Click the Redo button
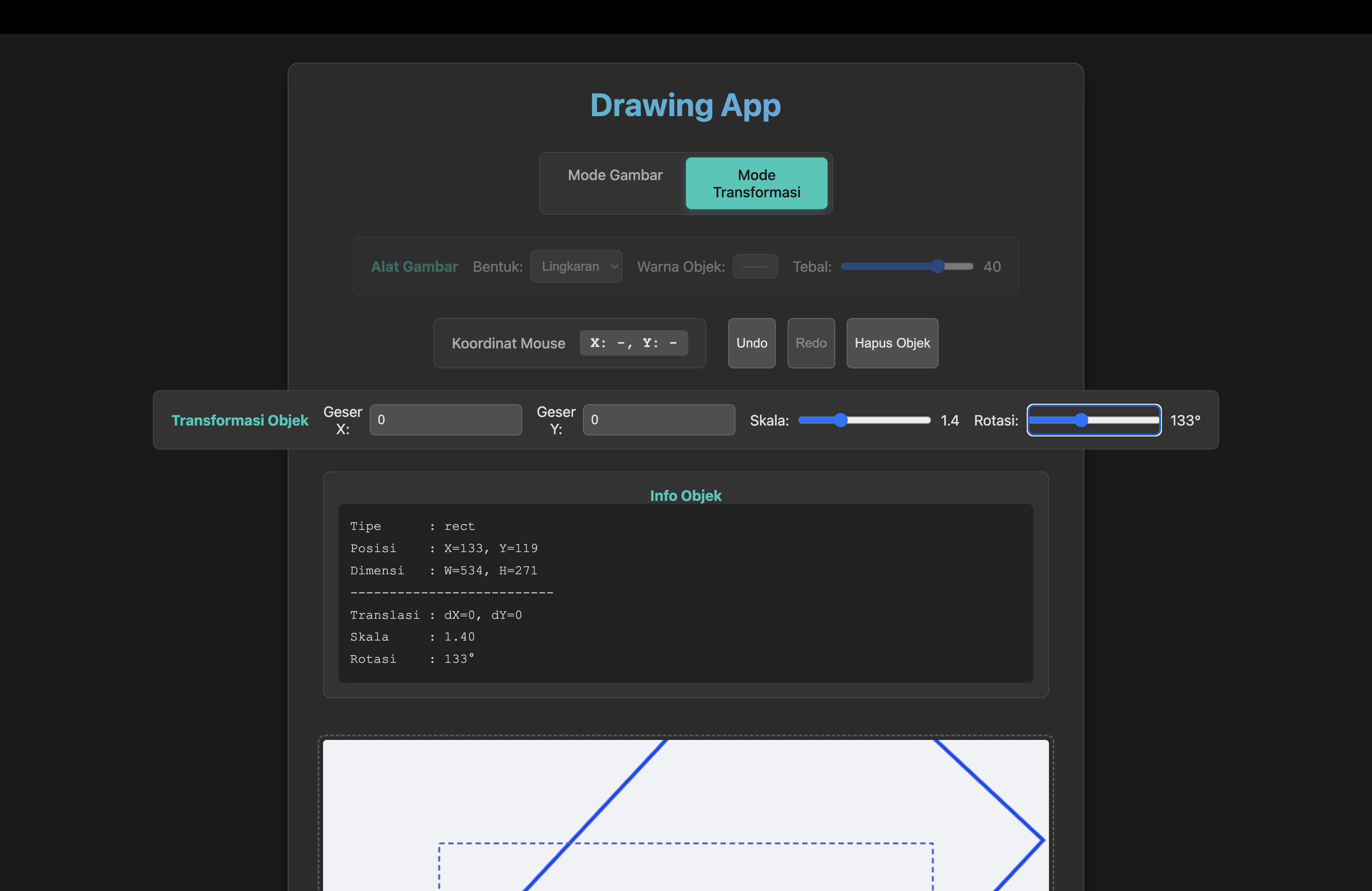The height and width of the screenshot is (891, 1372). click(811, 343)
